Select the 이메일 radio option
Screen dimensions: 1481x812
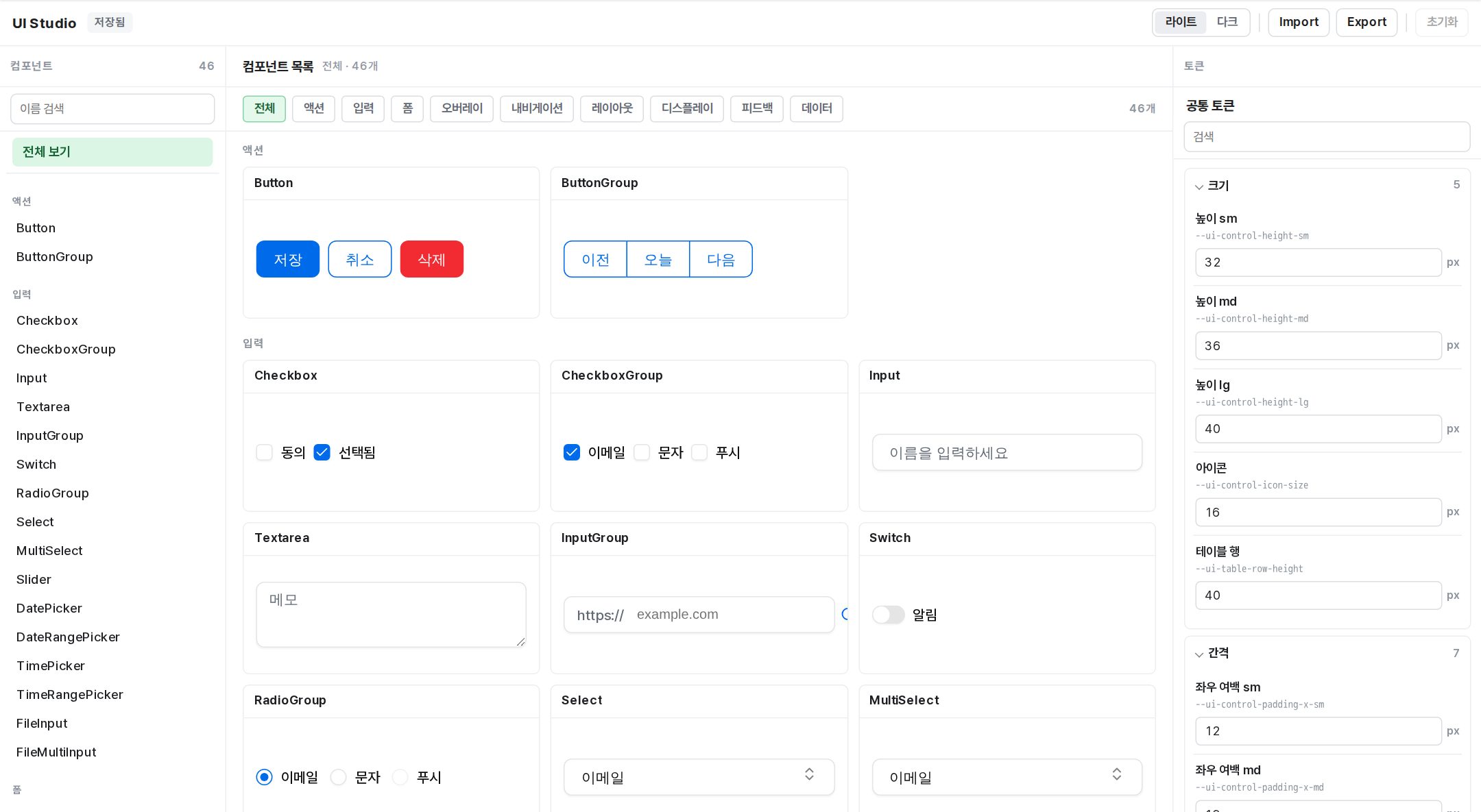pos(264,777)
